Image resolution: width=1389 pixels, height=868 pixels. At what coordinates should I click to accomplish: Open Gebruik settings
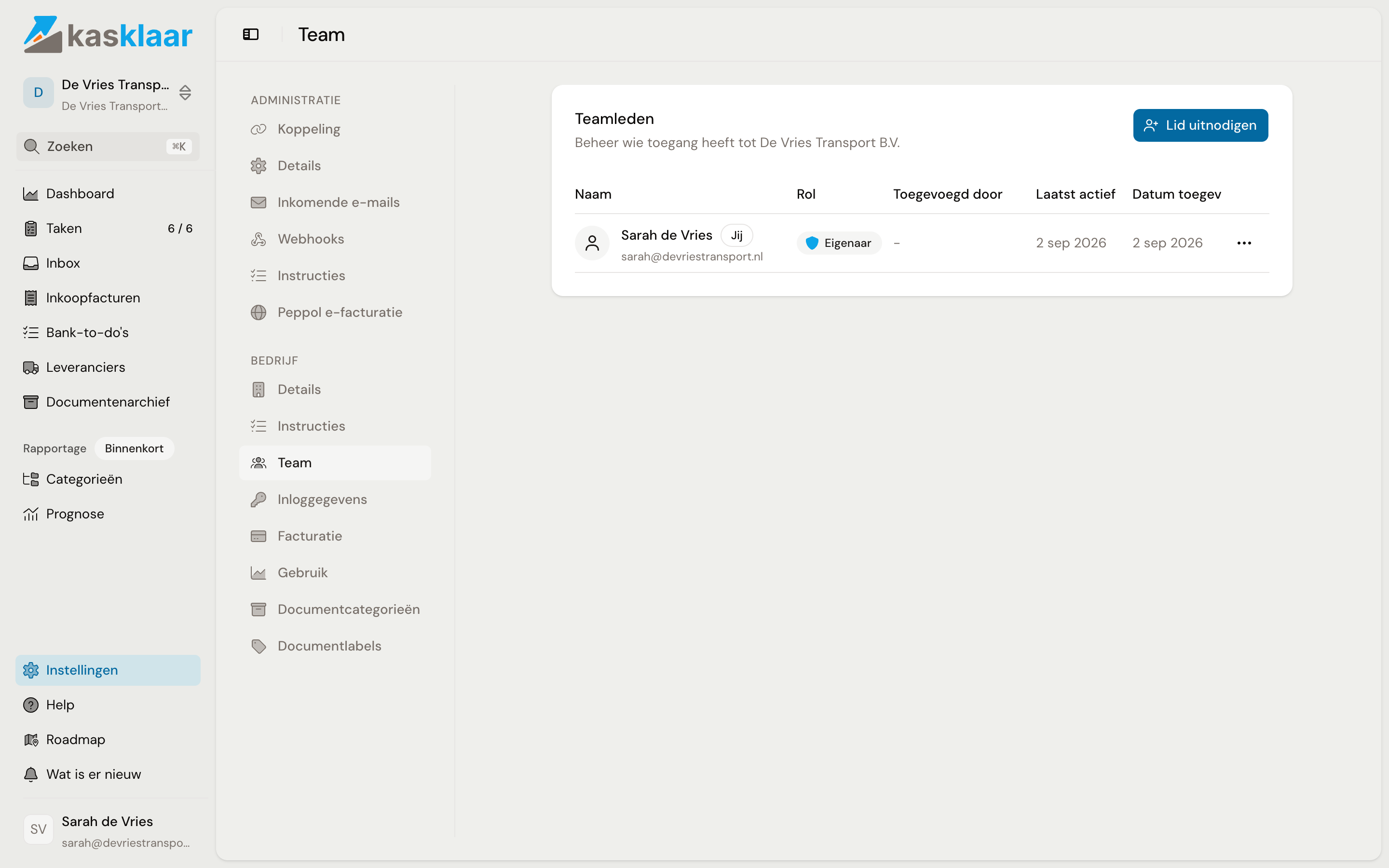335,573
